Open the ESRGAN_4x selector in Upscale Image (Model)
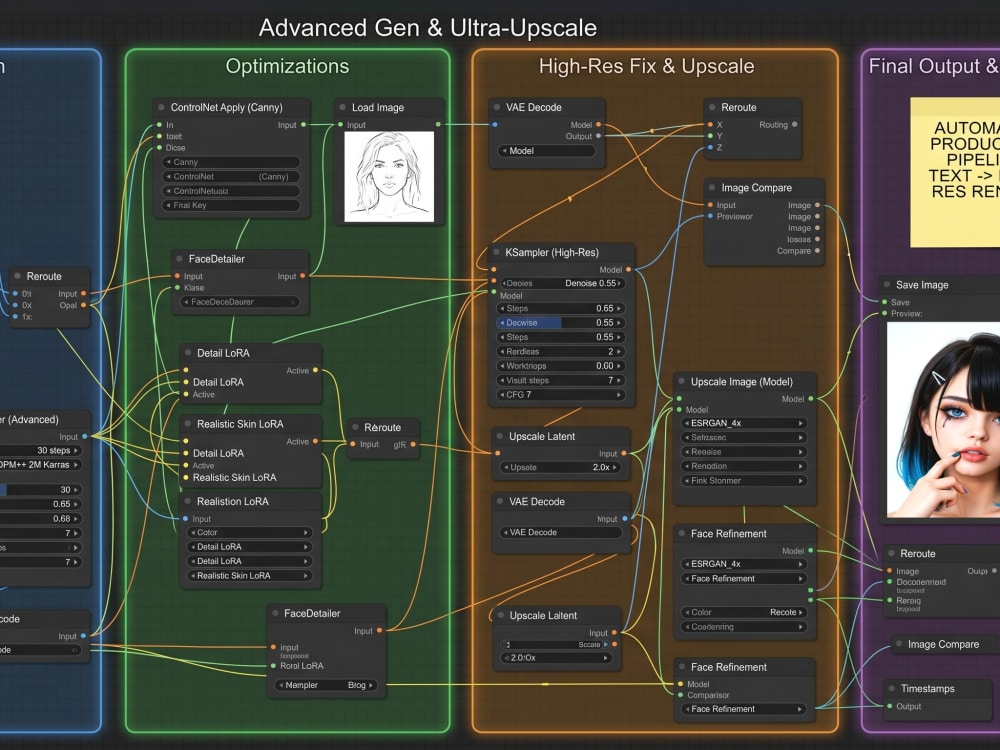Viewport: 1000px width, 750px height. 744,423
